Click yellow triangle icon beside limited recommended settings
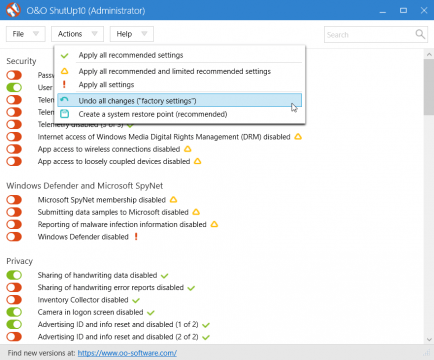Screen dimensions: 434x360 click(64, 71)
